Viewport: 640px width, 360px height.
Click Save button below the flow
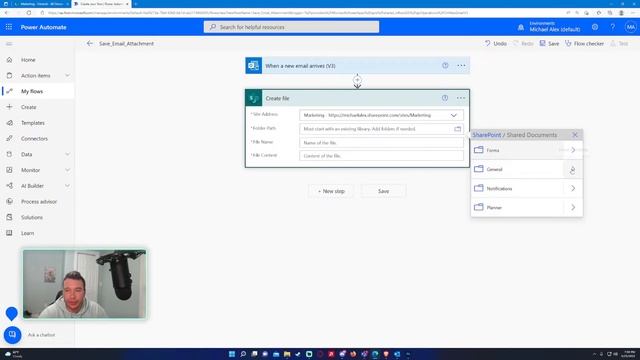tap(383, 191)
